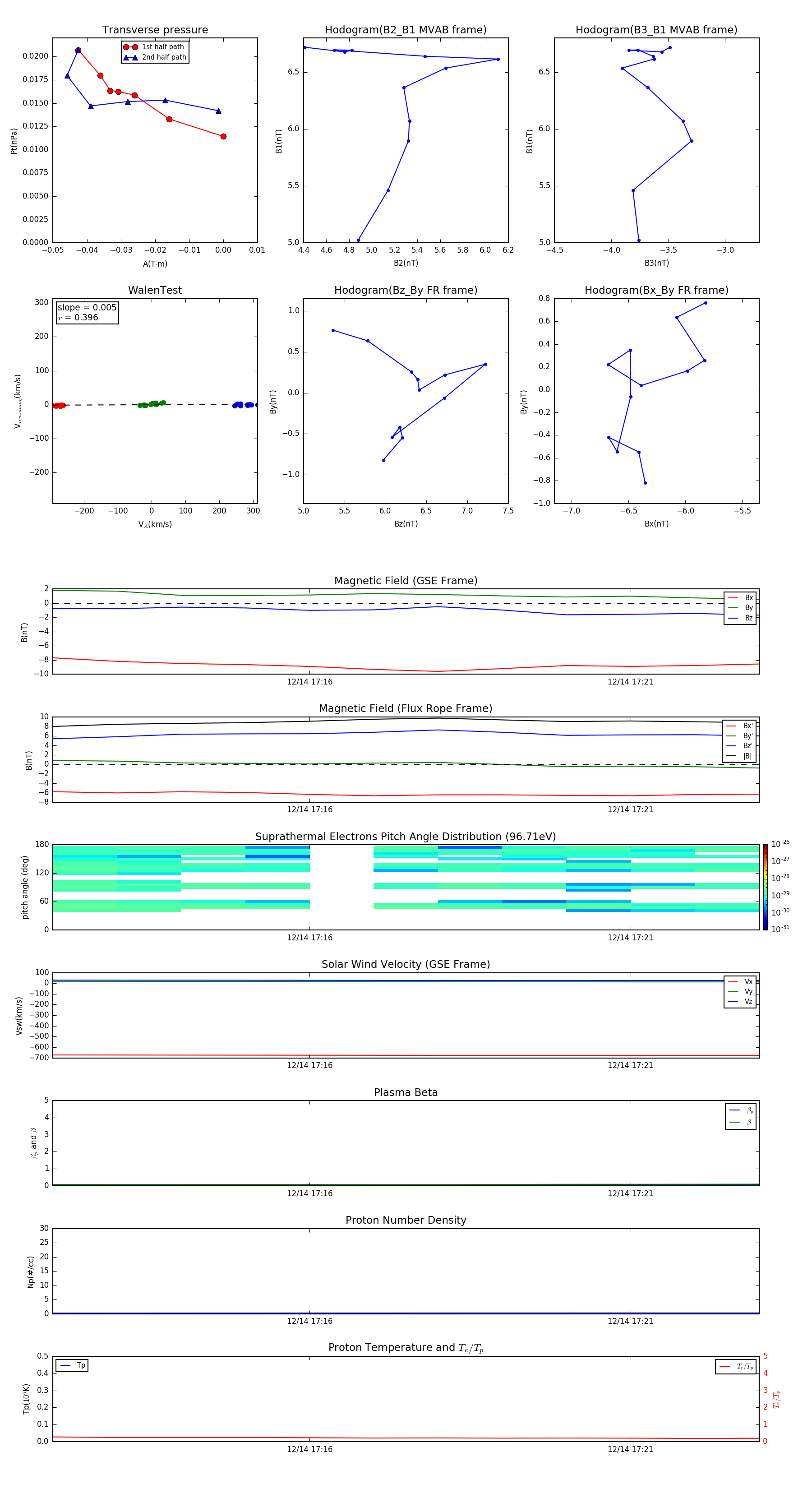
Task: Click the 'pitch angle (deg)' y-axis label
Action: pyautogui.click(x=25, y=887)
